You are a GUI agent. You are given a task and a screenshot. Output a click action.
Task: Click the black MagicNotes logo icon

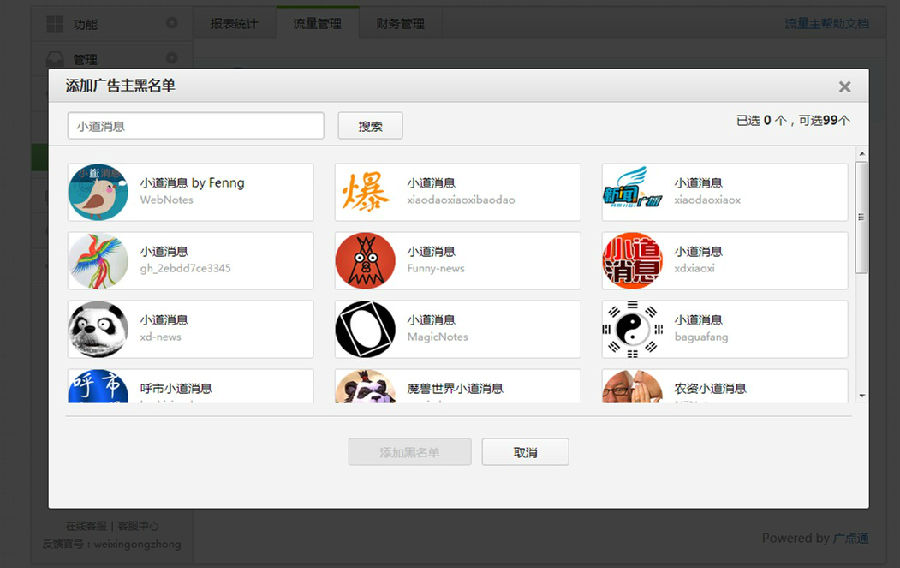365,329
